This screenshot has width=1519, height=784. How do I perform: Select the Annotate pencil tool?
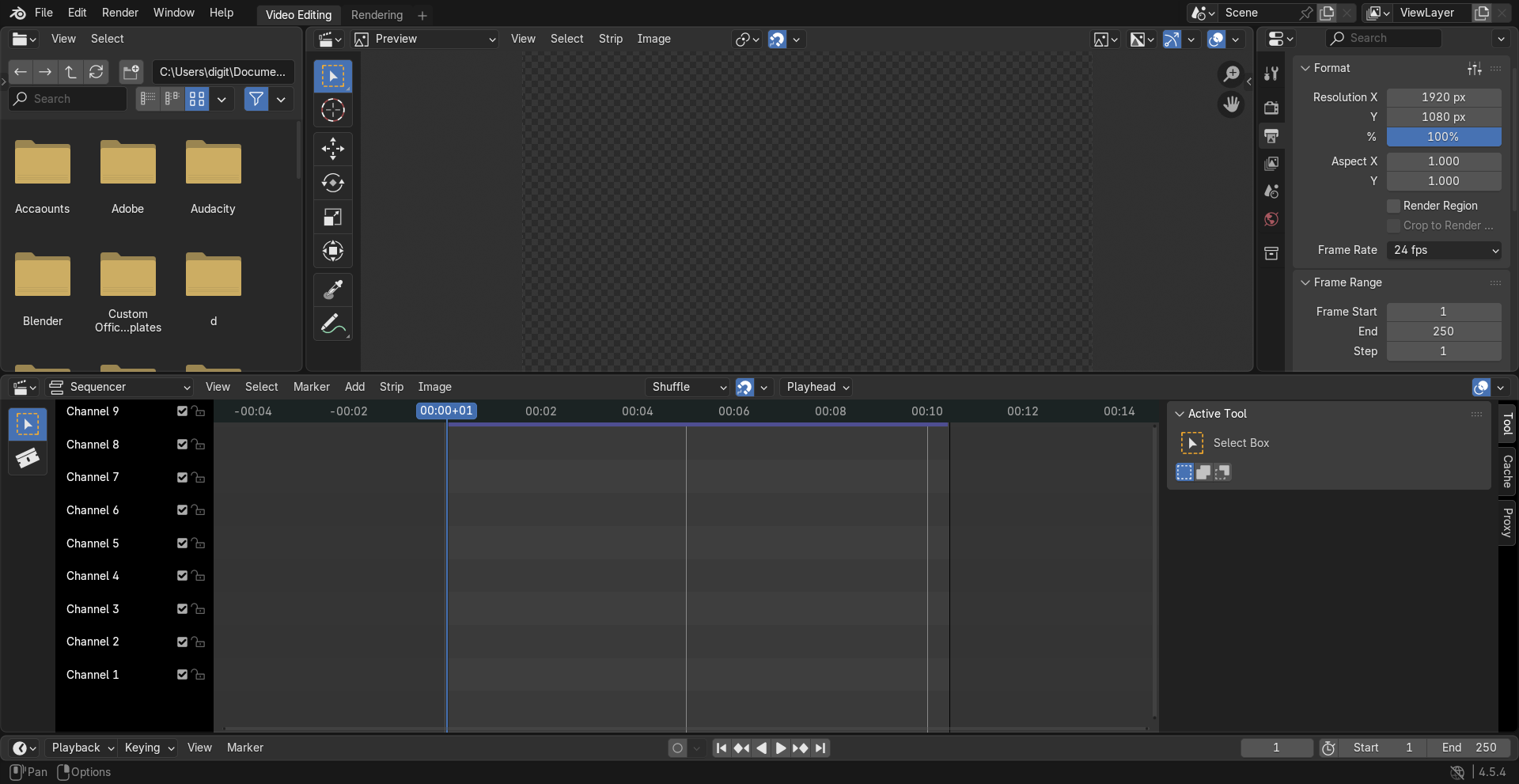[x=333, y=324]
